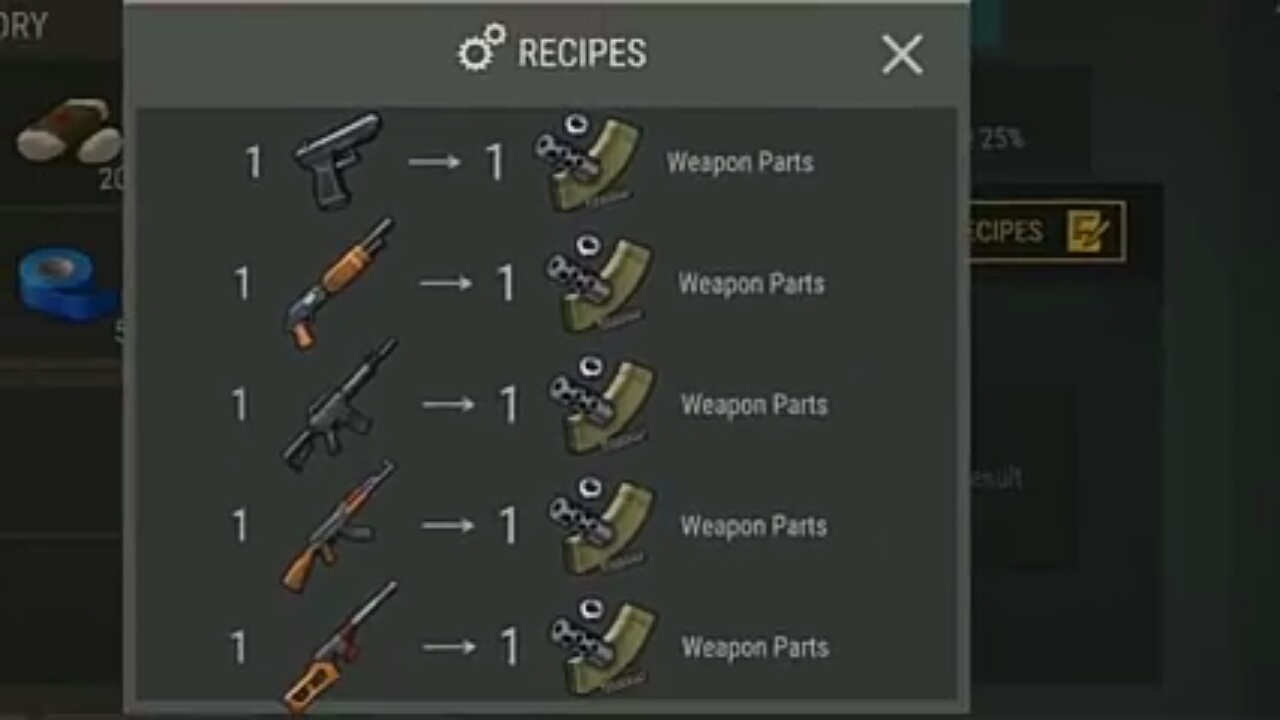Viewport: 1280px width, 720px height.
Task: Click the black assault rifle icon
Action: pyautogui.click(x=340, y=405)
